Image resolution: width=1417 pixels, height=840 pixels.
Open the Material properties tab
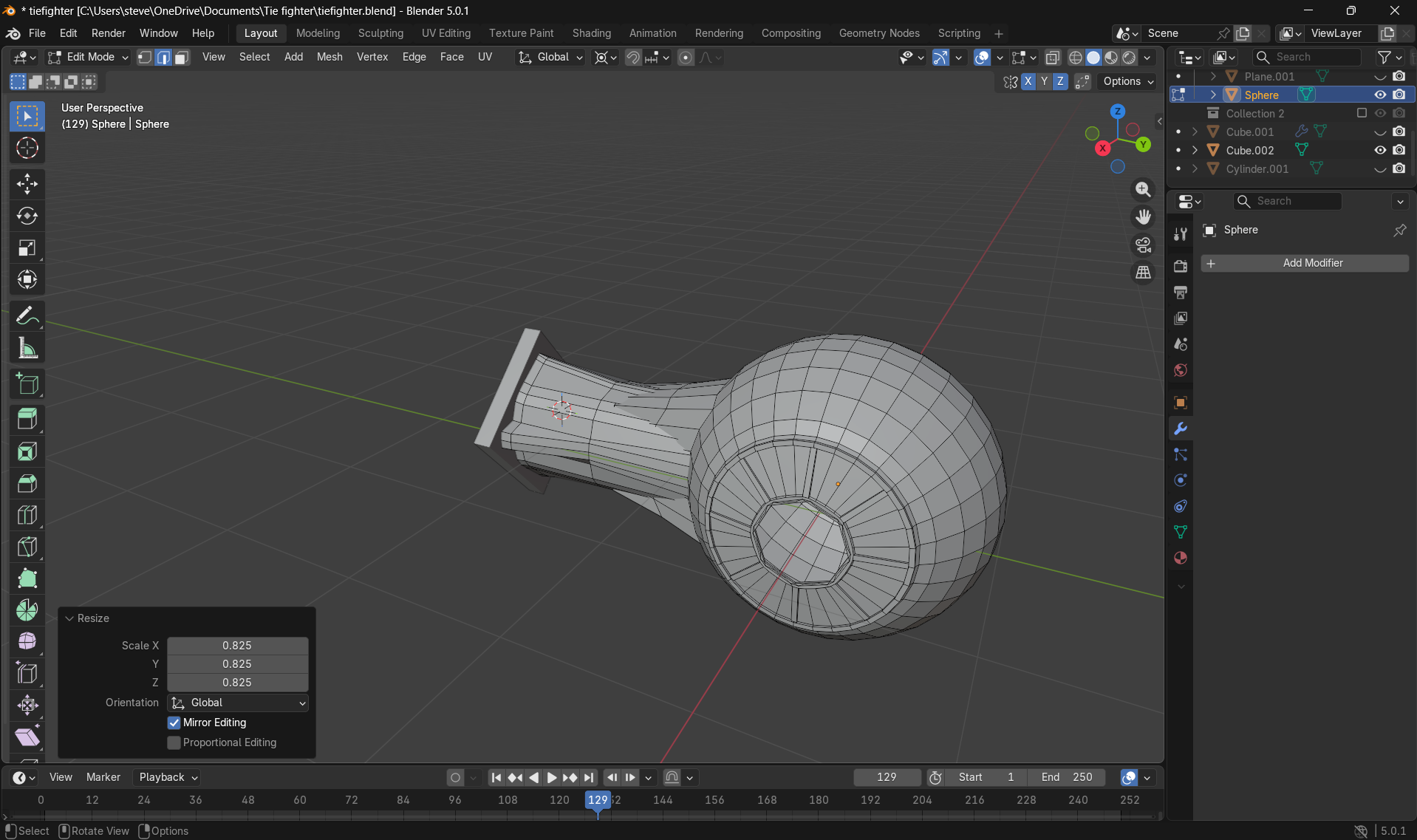coord(1181,558)
